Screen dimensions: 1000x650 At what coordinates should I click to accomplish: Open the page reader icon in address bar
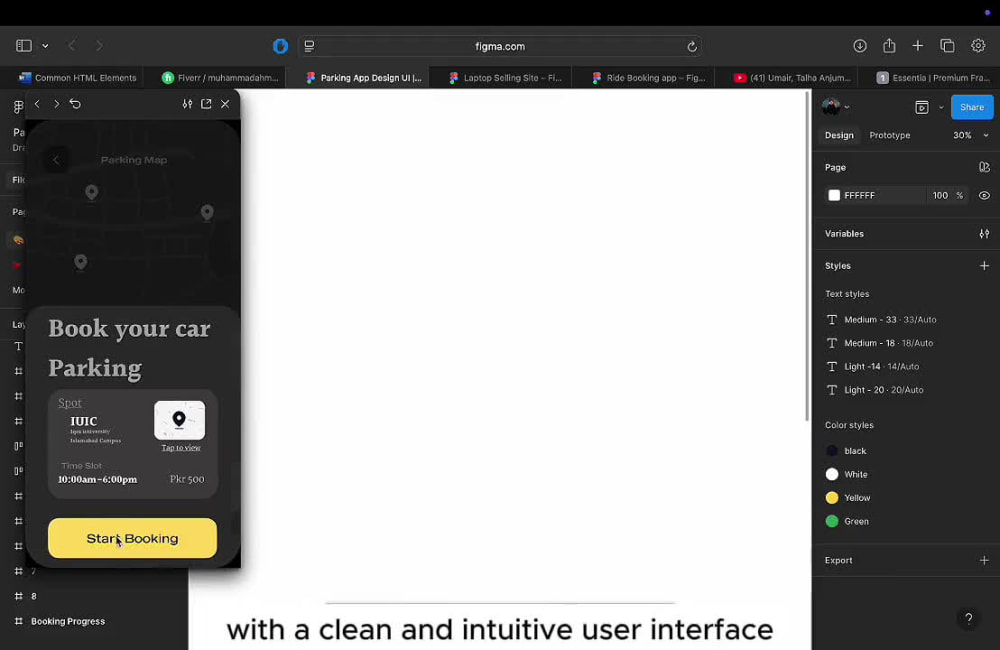309,46
